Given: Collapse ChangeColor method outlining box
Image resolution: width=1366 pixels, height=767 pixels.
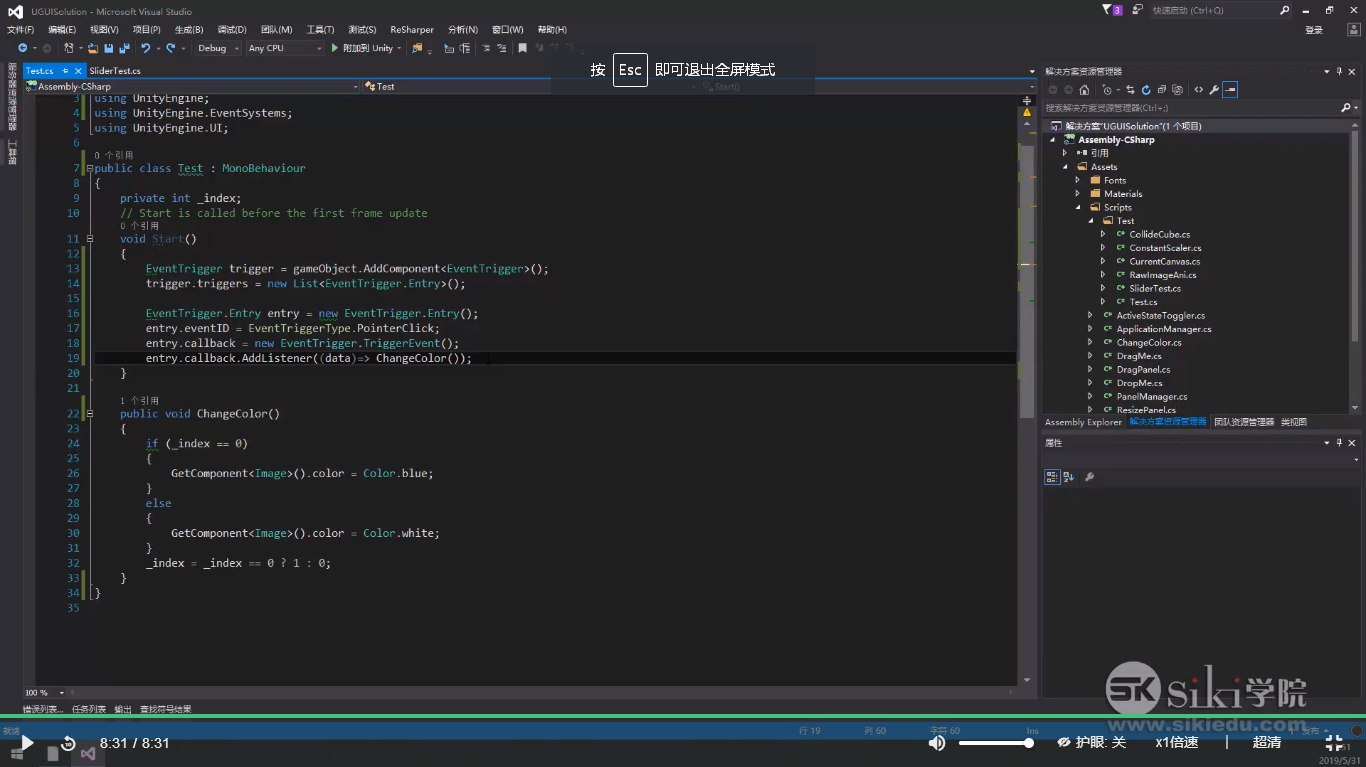Looking at the screenshot, I should click(89, 414).
